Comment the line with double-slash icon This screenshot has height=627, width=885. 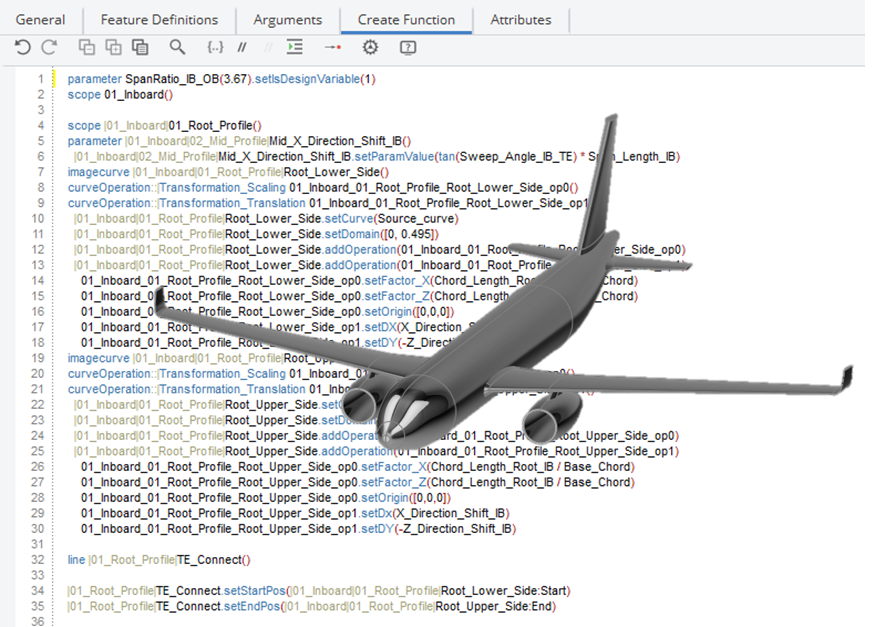tap(242, 47)
